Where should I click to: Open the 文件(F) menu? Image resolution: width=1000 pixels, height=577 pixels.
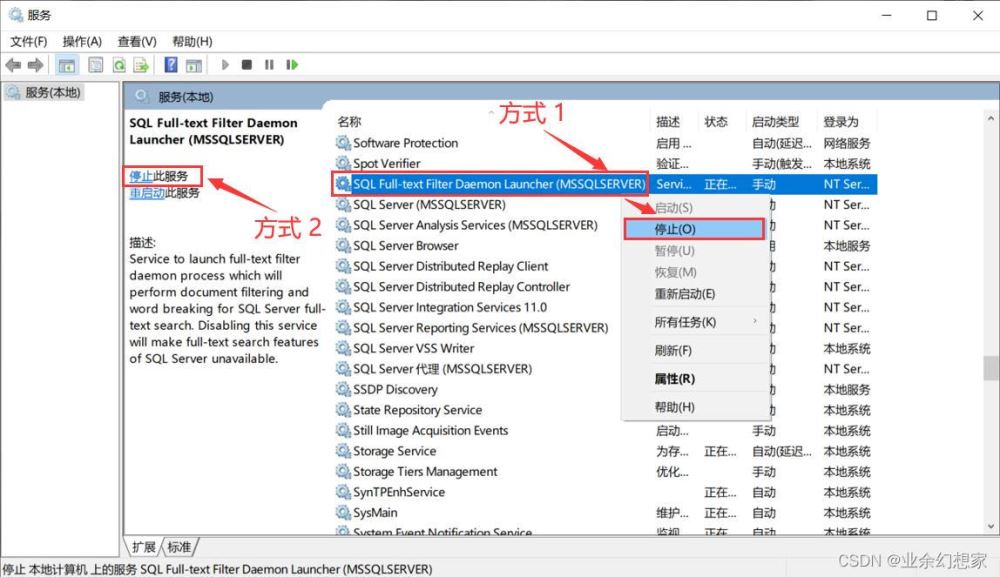click(29, 41)
